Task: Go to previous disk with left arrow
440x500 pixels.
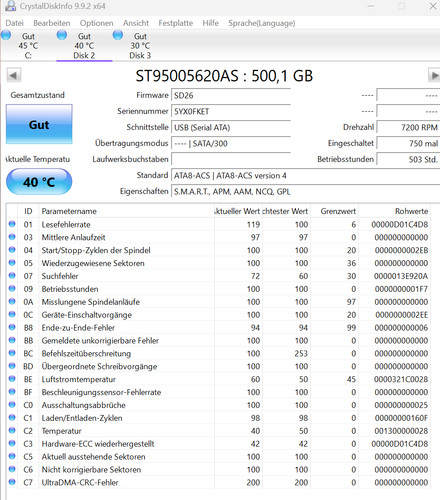Action: (x=14, y=75)
